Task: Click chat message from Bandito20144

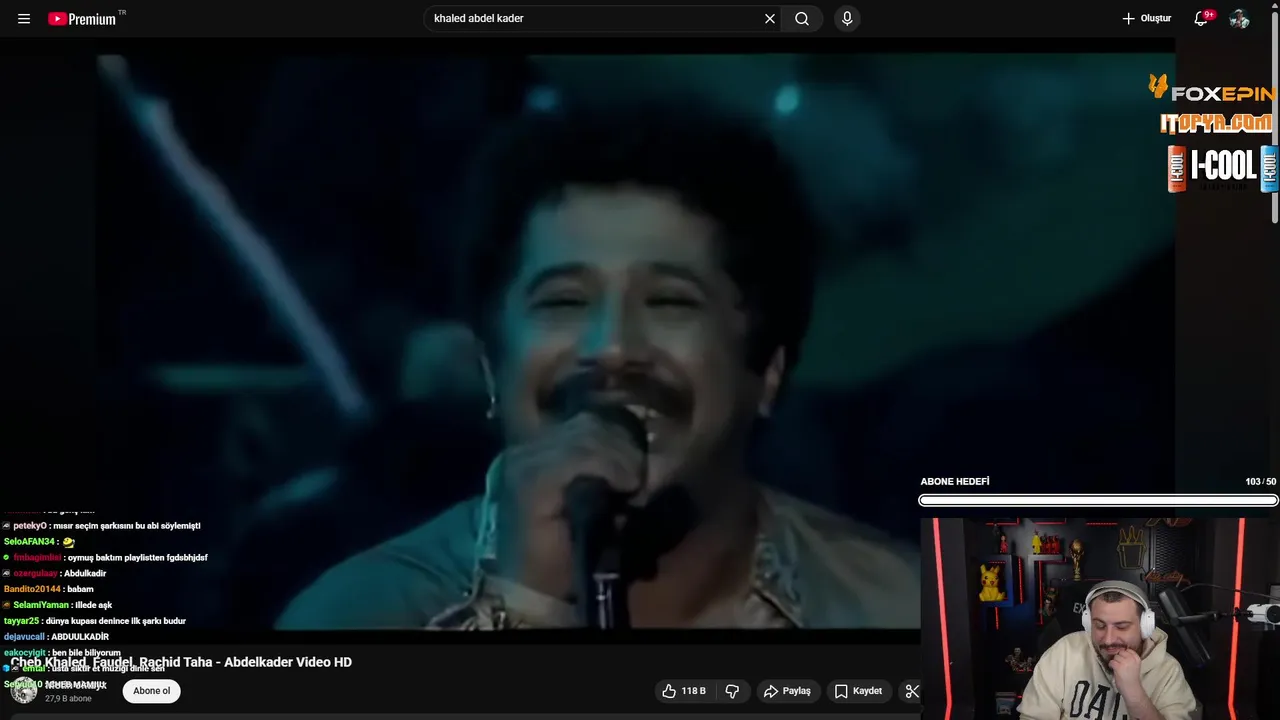Action: click(x=48, y=589)
